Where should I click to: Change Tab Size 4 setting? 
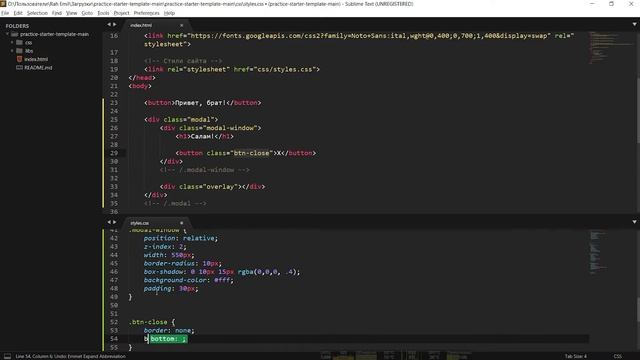[576, 356]
